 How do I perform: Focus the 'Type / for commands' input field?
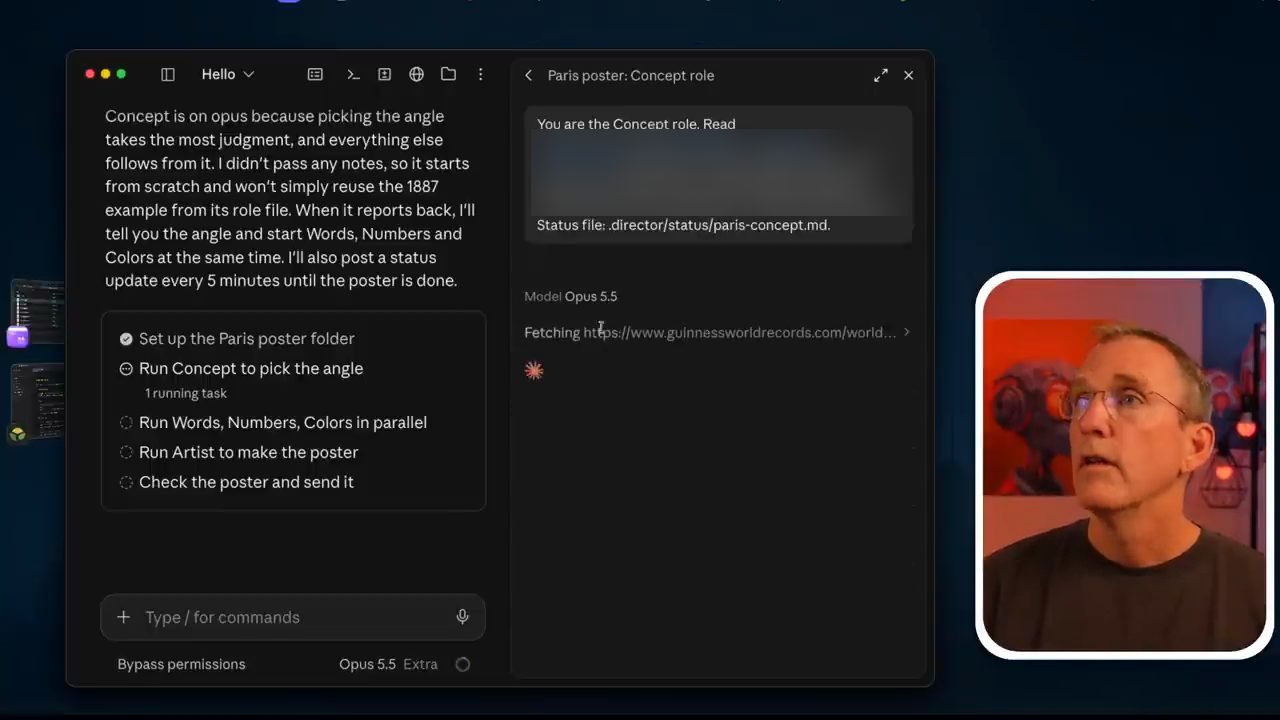click(293, 617)
